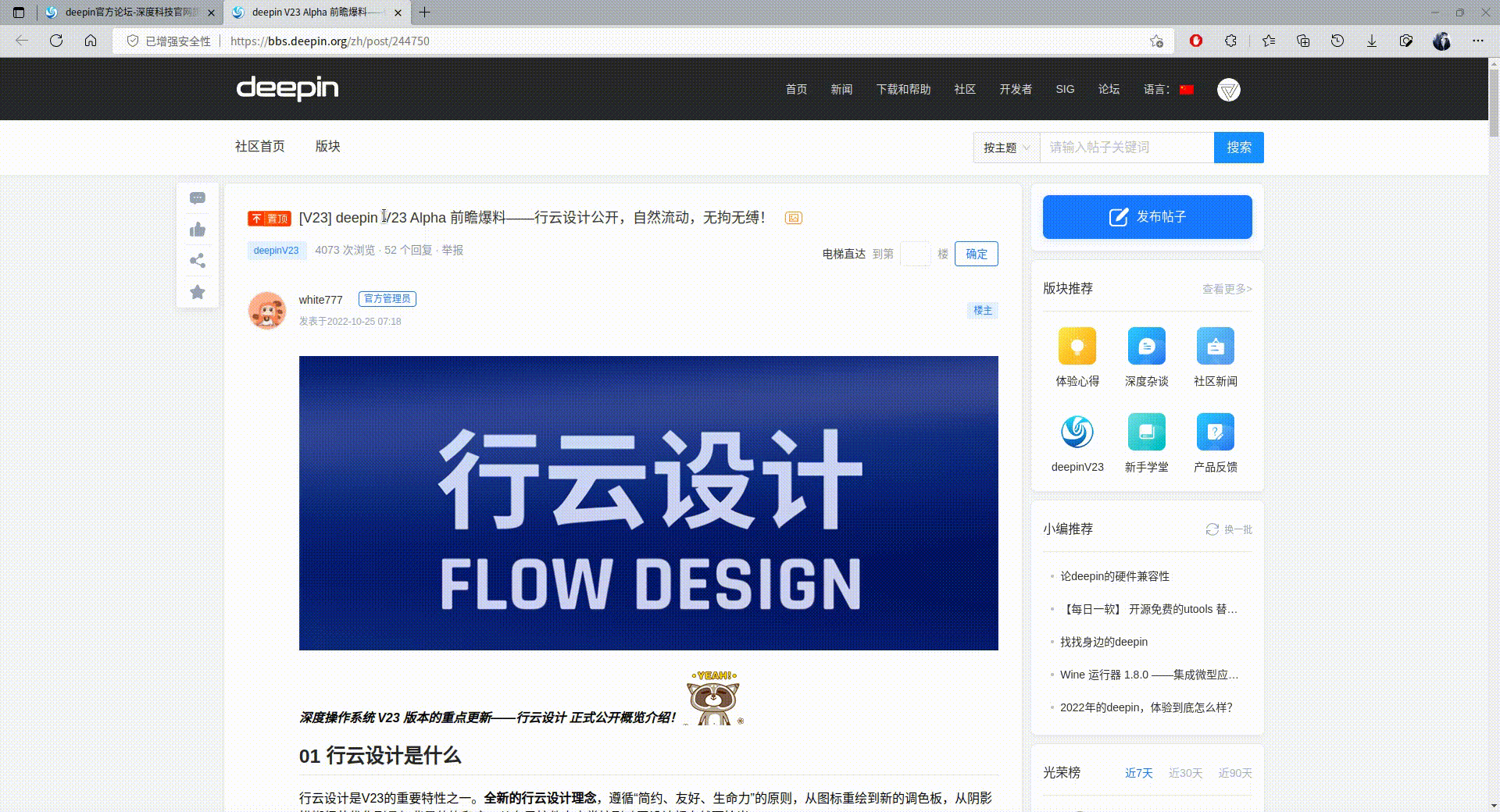This screenshot has width=1500, height=812.
Task: Switch to the 近30天 leaderboard tab
Action: pos(1186,773)
